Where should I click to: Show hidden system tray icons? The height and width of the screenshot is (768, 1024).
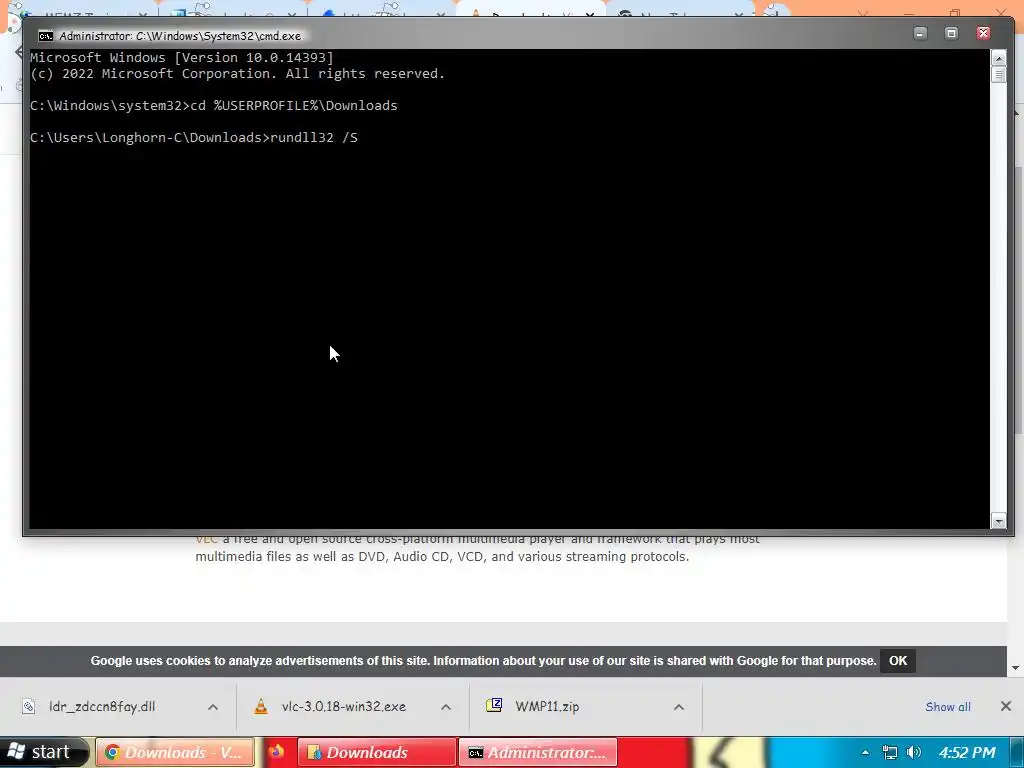click(x=865, y=752)
